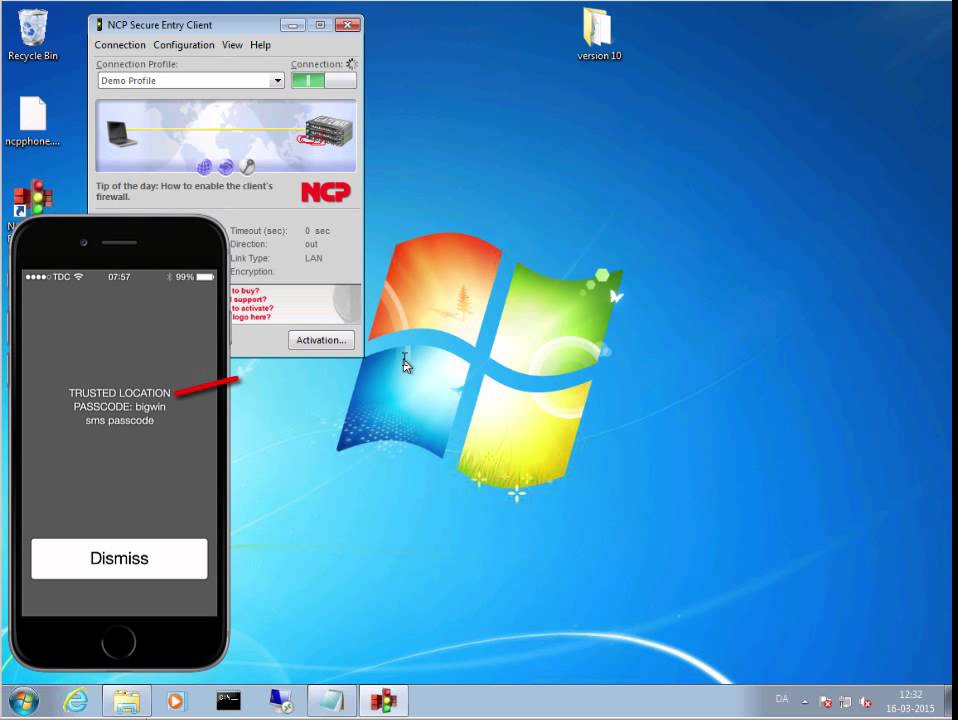Screen dimensions: 958x720
Task: Show hidden system tray icons
Action: [805, 702]
